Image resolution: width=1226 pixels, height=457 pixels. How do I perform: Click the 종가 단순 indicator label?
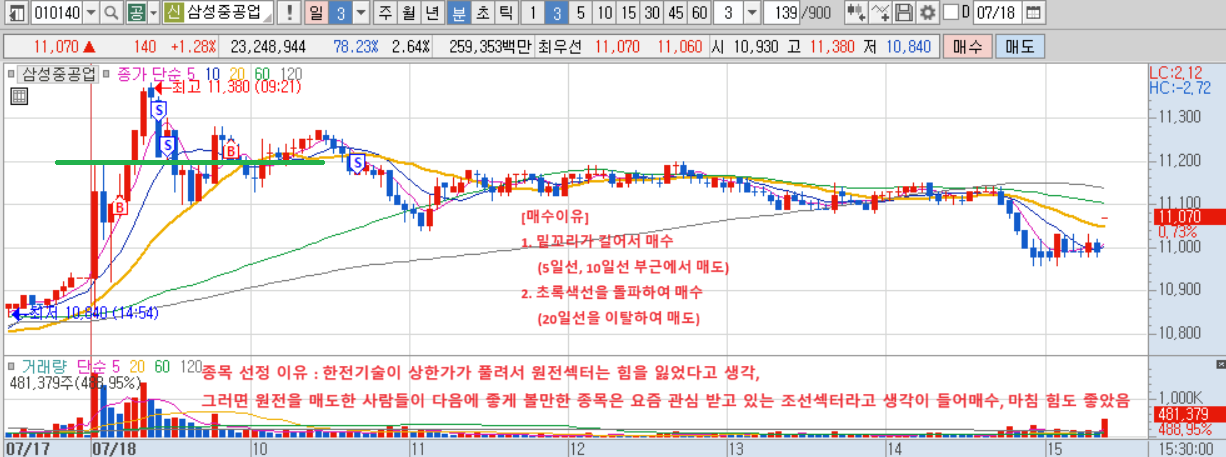pos(149,73)
